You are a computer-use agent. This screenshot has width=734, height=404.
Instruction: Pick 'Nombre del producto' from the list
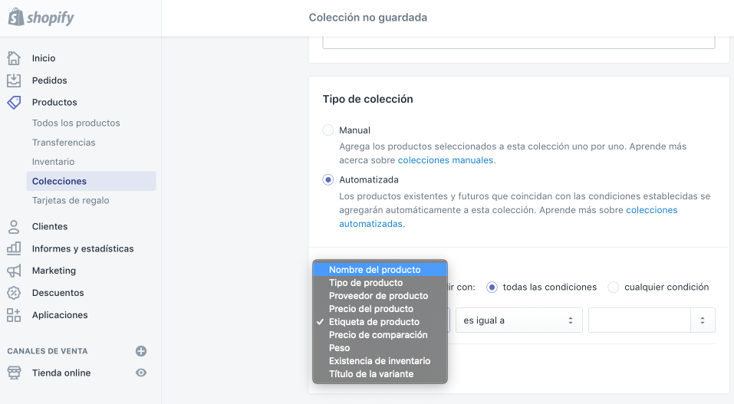[375, 270]
